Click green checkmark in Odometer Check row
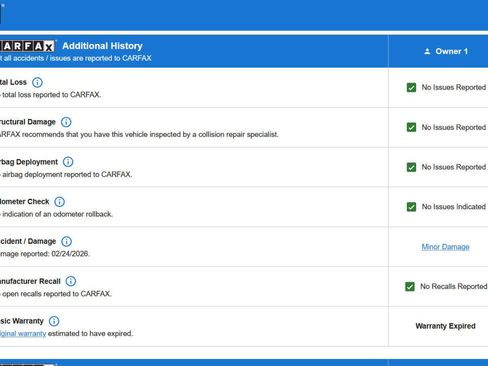The width and height of the screenshot is (488, 366). coord(411,207)
